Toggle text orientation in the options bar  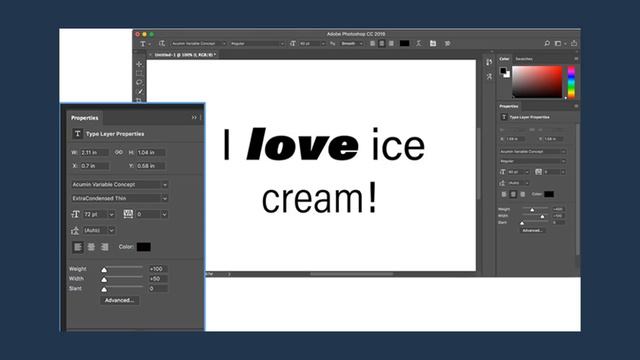(x=162, y=43)
